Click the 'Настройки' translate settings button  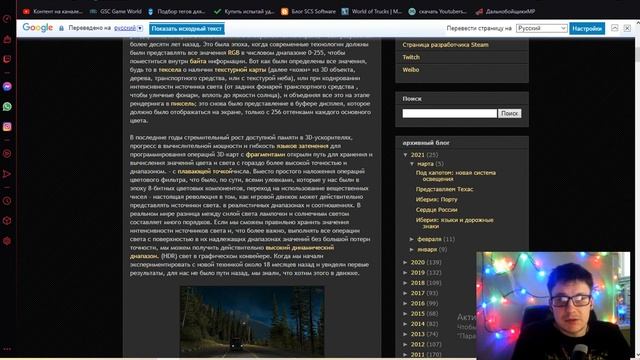tap(587, 29)
